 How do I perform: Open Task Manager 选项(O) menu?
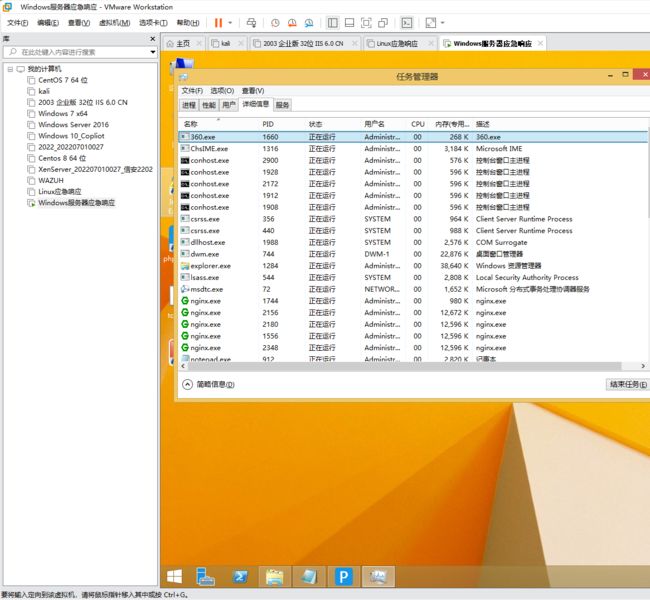point(222,91)
